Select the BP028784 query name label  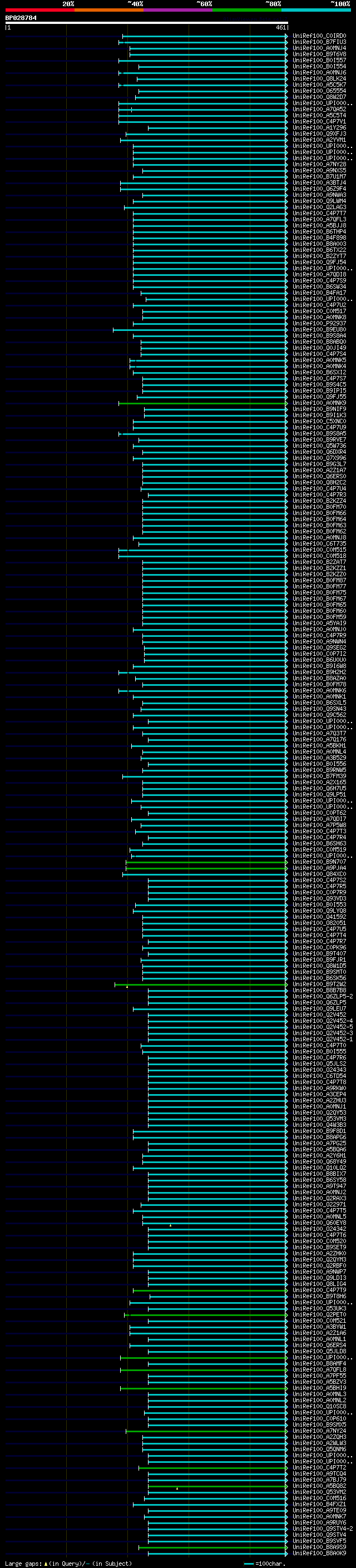21,18
